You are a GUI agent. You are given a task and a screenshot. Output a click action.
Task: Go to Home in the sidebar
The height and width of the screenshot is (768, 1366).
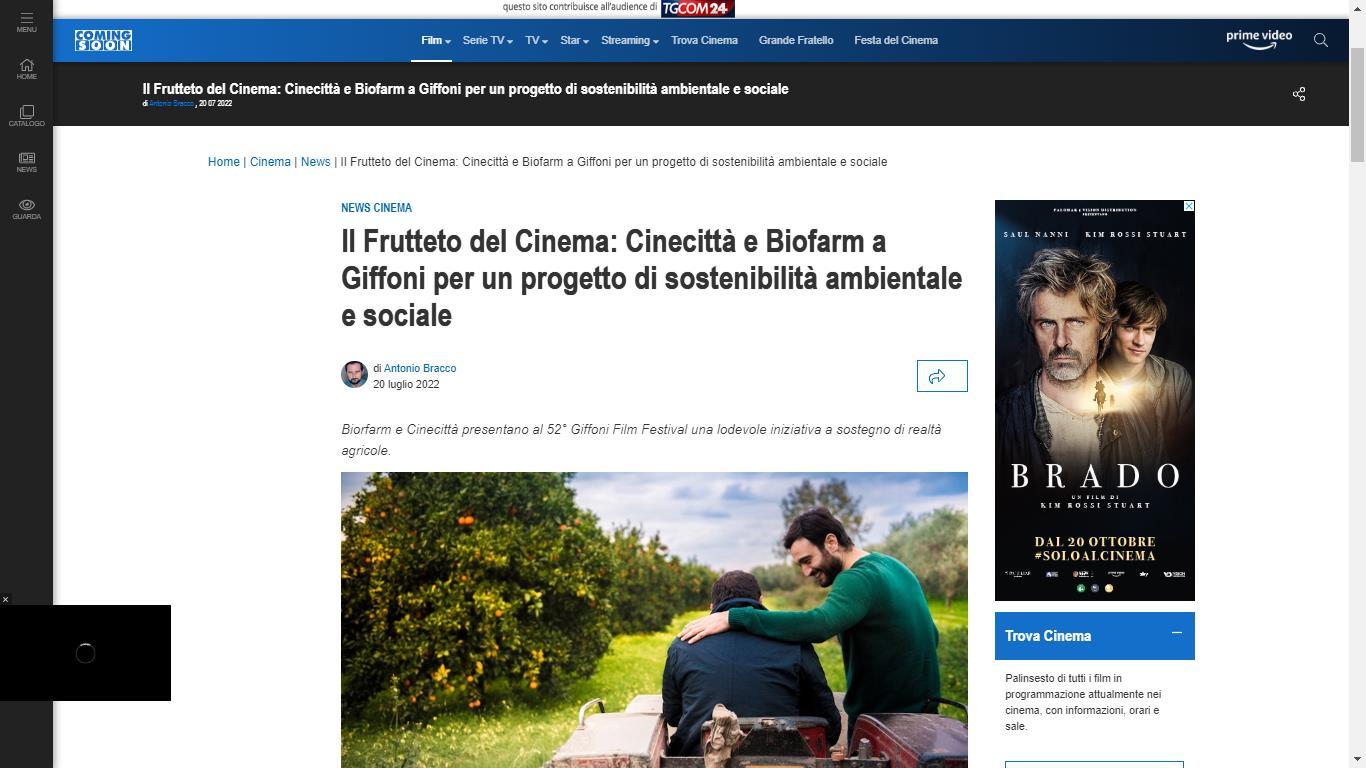tap(26, 69)
